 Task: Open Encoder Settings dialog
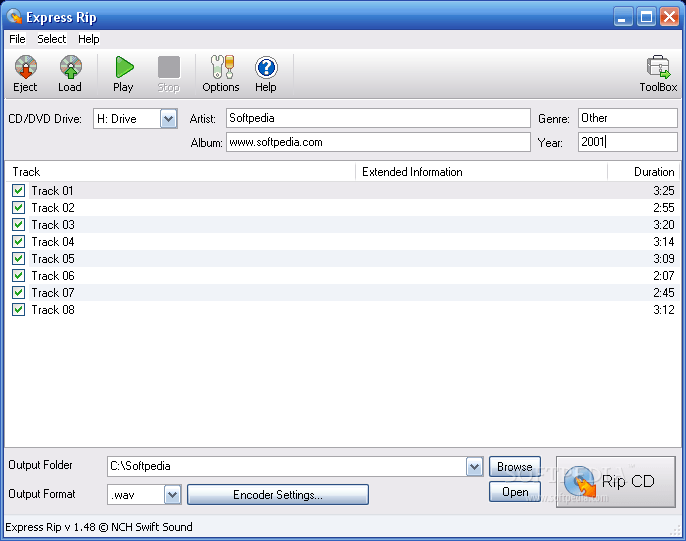coord(278,495)
